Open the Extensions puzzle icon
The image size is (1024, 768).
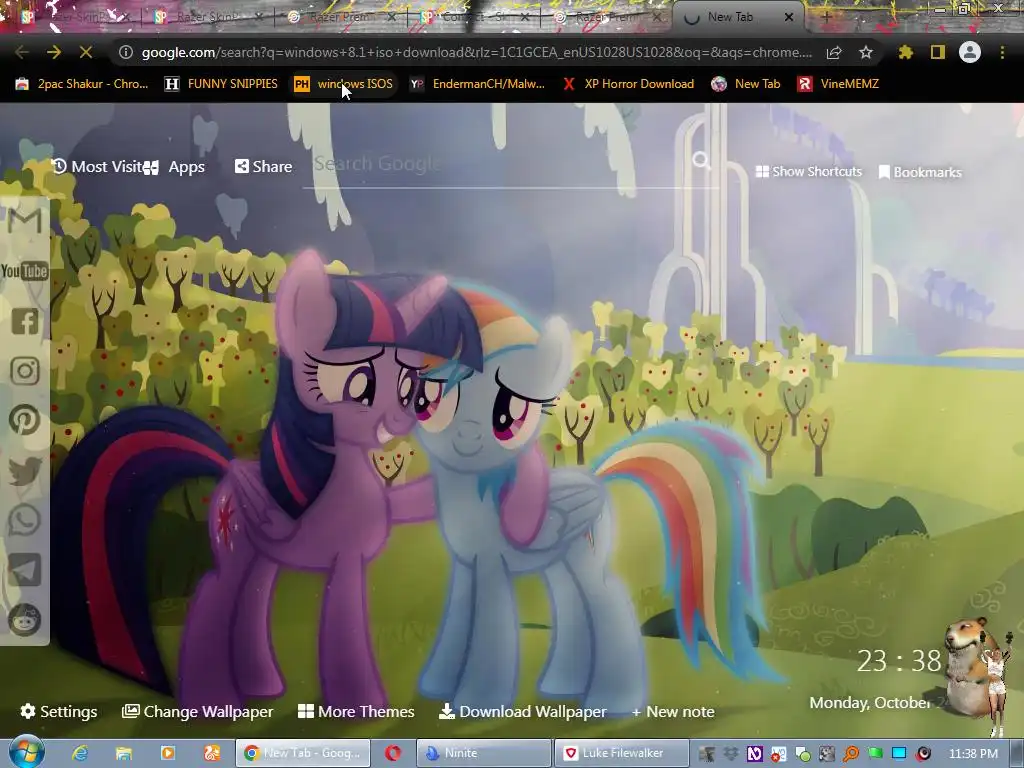(905, 52)
